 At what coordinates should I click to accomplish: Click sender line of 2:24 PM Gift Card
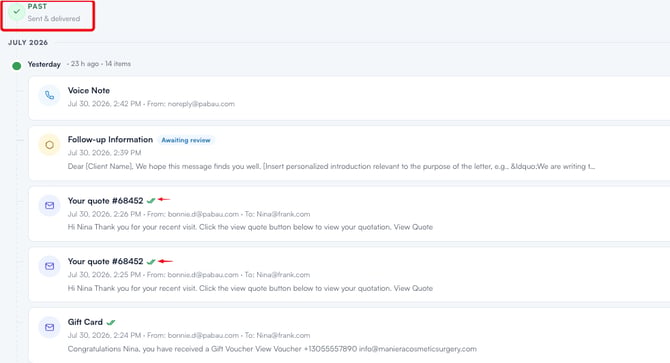[x=189, y=335]
